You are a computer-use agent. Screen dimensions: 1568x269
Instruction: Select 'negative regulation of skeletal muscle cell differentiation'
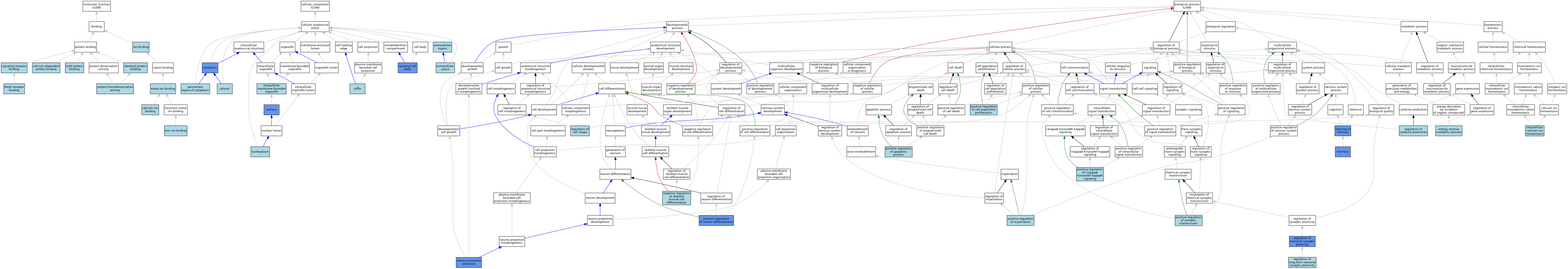click(x=676, y=198)
